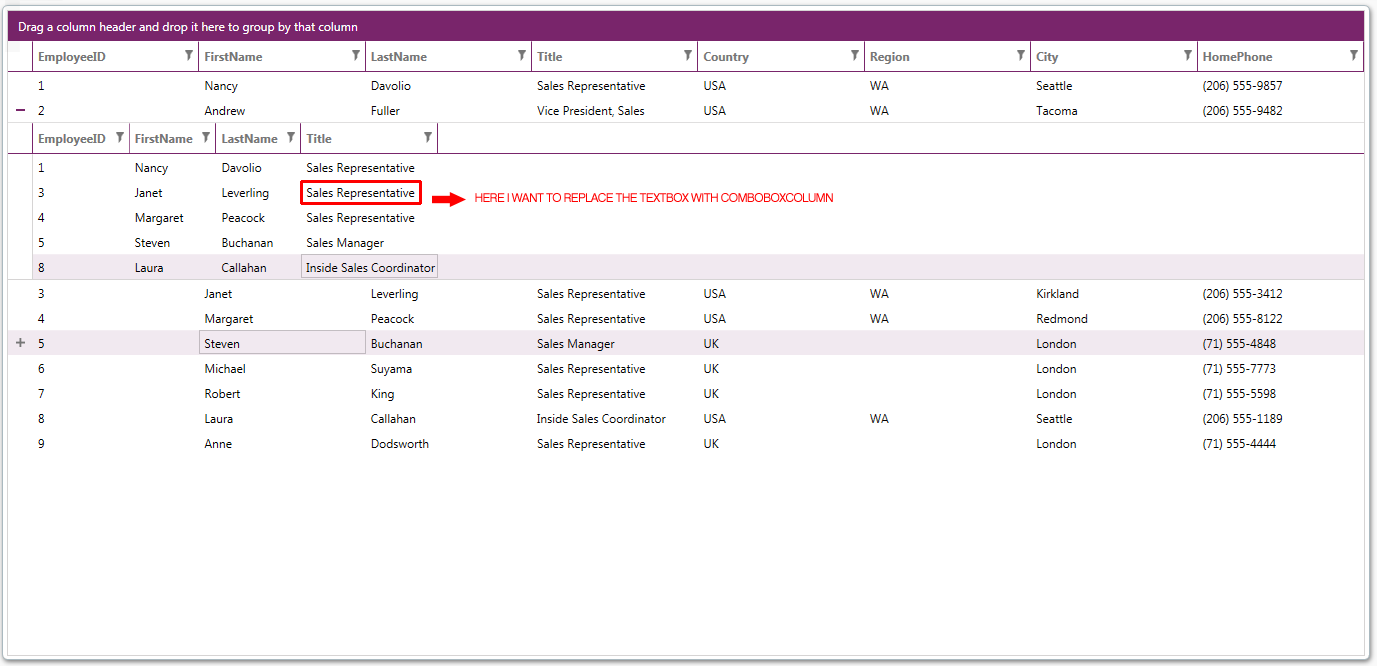Open filter for the main EmployeeID column
The image size is (1377, 666).
(x=189, y=56)
